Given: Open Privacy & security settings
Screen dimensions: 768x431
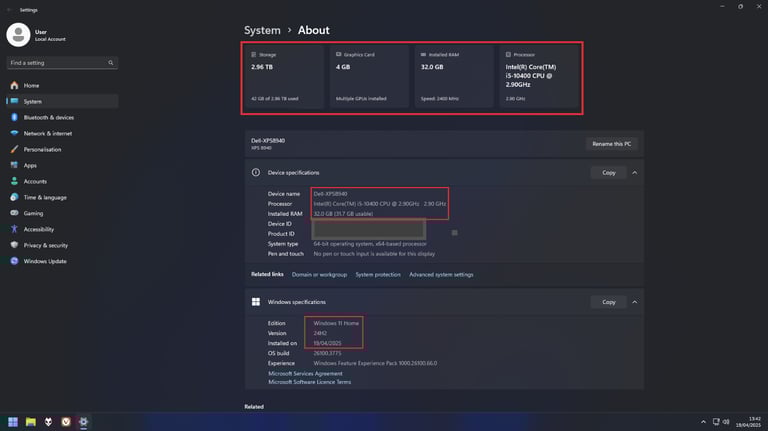Looking at the screenshot, I should (62, 245).
